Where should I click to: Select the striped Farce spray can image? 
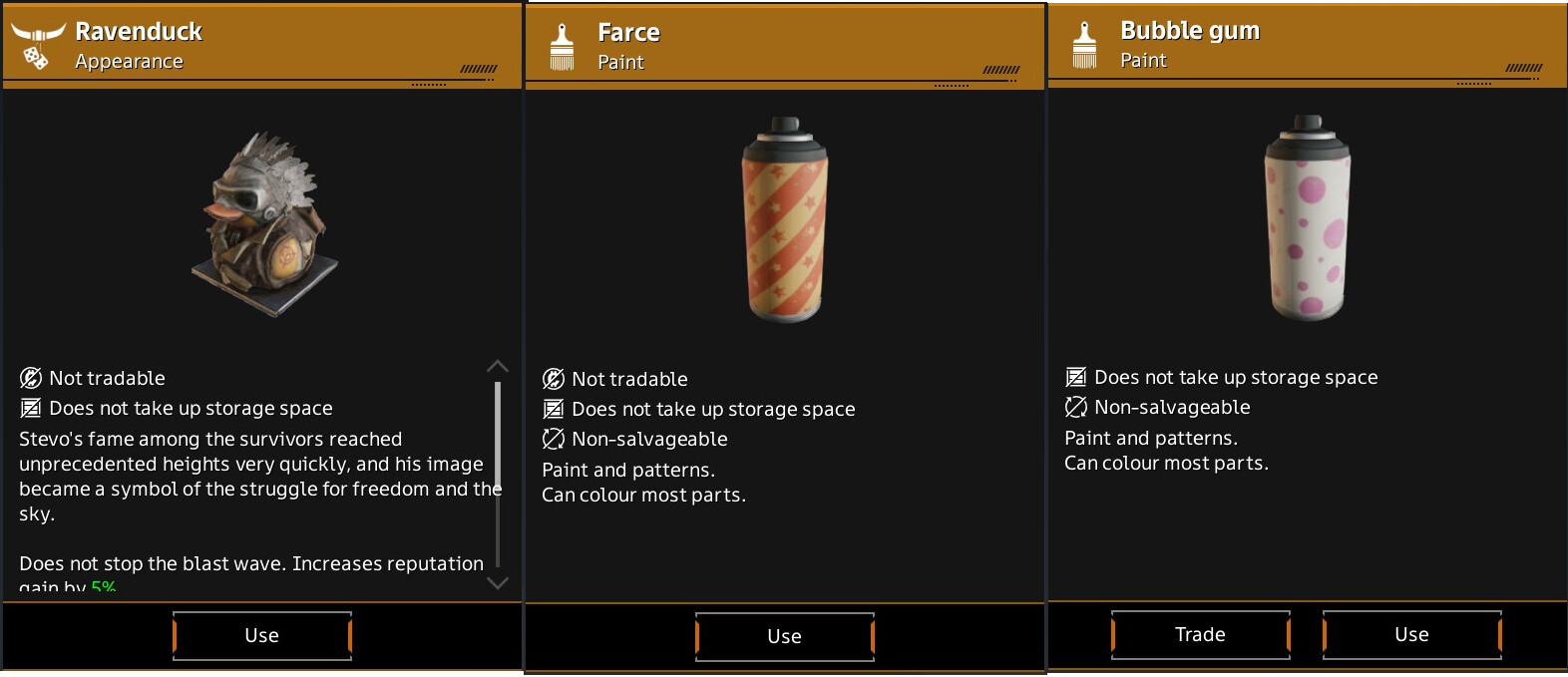pos(785,220)
